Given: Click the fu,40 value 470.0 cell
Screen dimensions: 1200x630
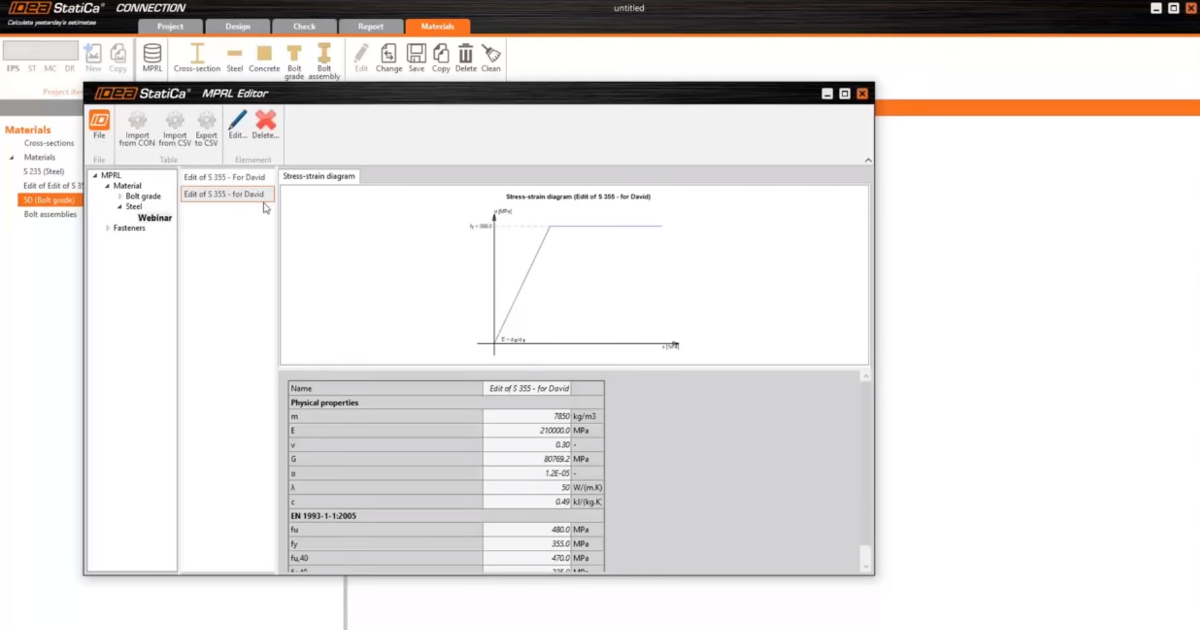Looking at the screenshot, I should (x=527, y=558).
